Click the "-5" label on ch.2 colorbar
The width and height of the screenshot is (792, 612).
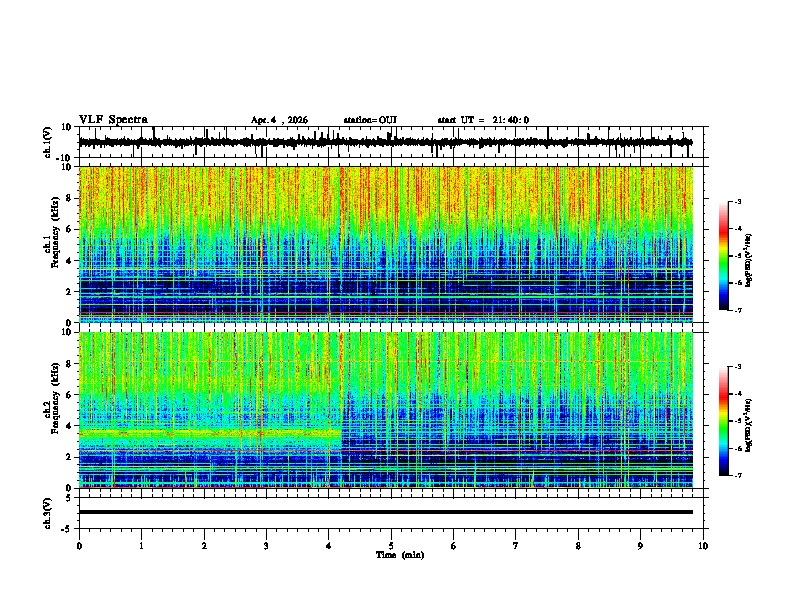pos(737,421)
